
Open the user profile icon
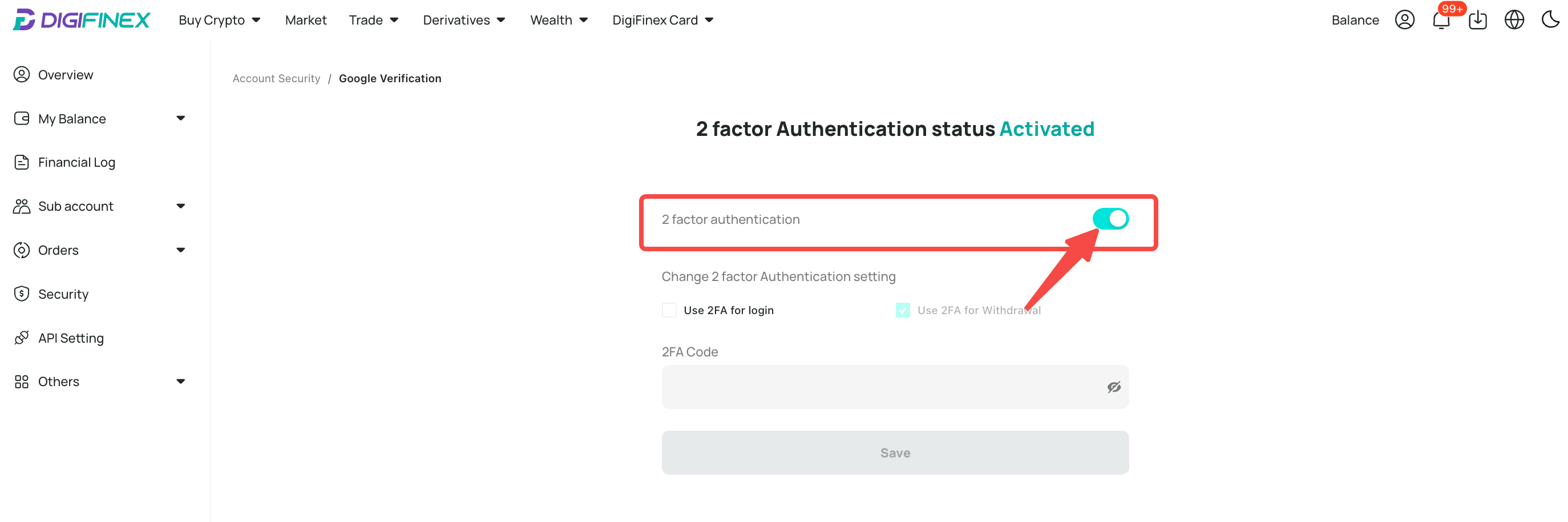(1404, 20)
